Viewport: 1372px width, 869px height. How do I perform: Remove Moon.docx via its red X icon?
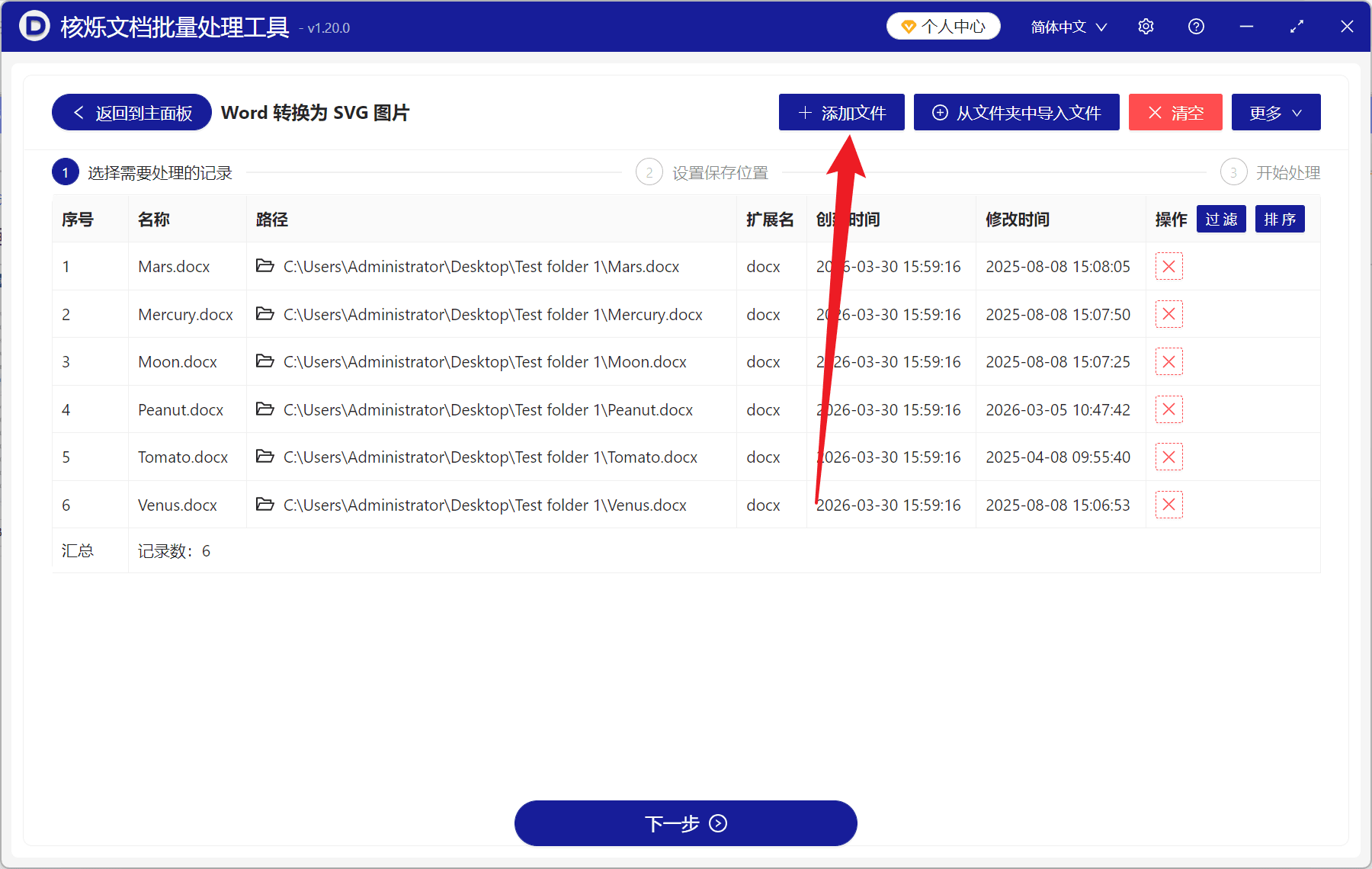click(x=1168, y=361)
